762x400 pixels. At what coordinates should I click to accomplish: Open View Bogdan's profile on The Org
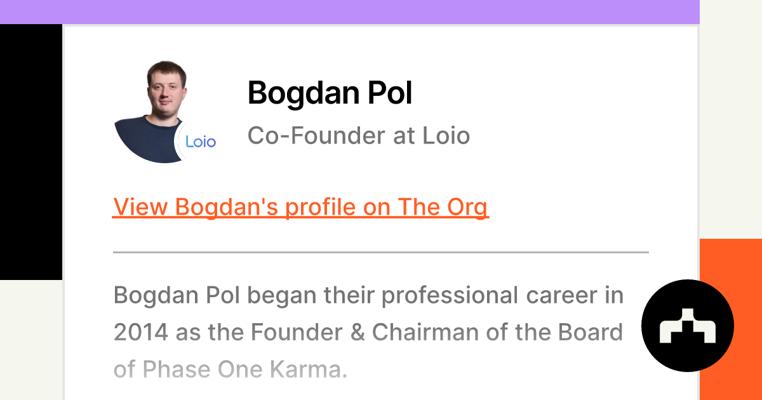[x=300, y=207]
